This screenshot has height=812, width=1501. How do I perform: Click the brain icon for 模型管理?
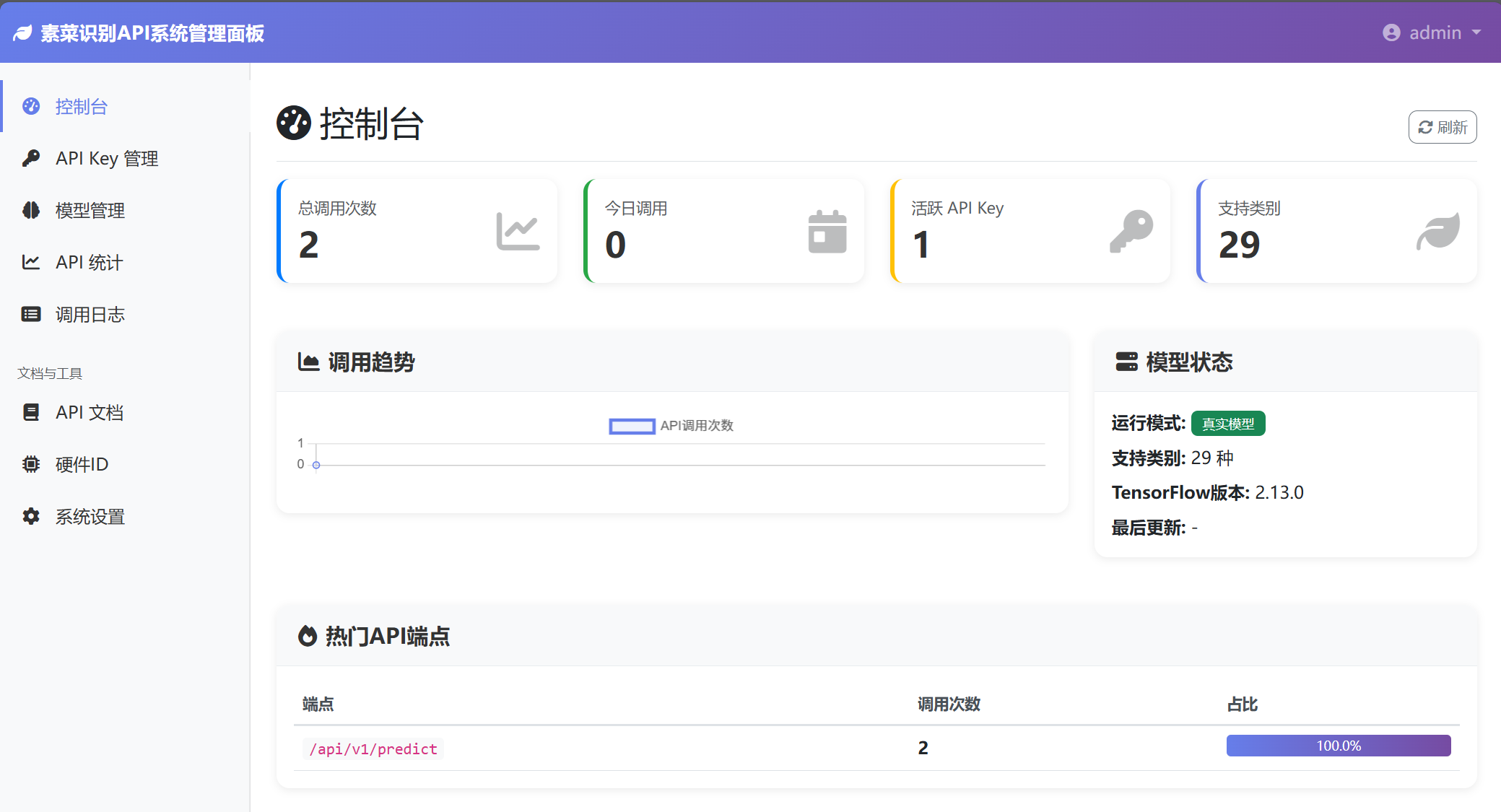[30, 210]
